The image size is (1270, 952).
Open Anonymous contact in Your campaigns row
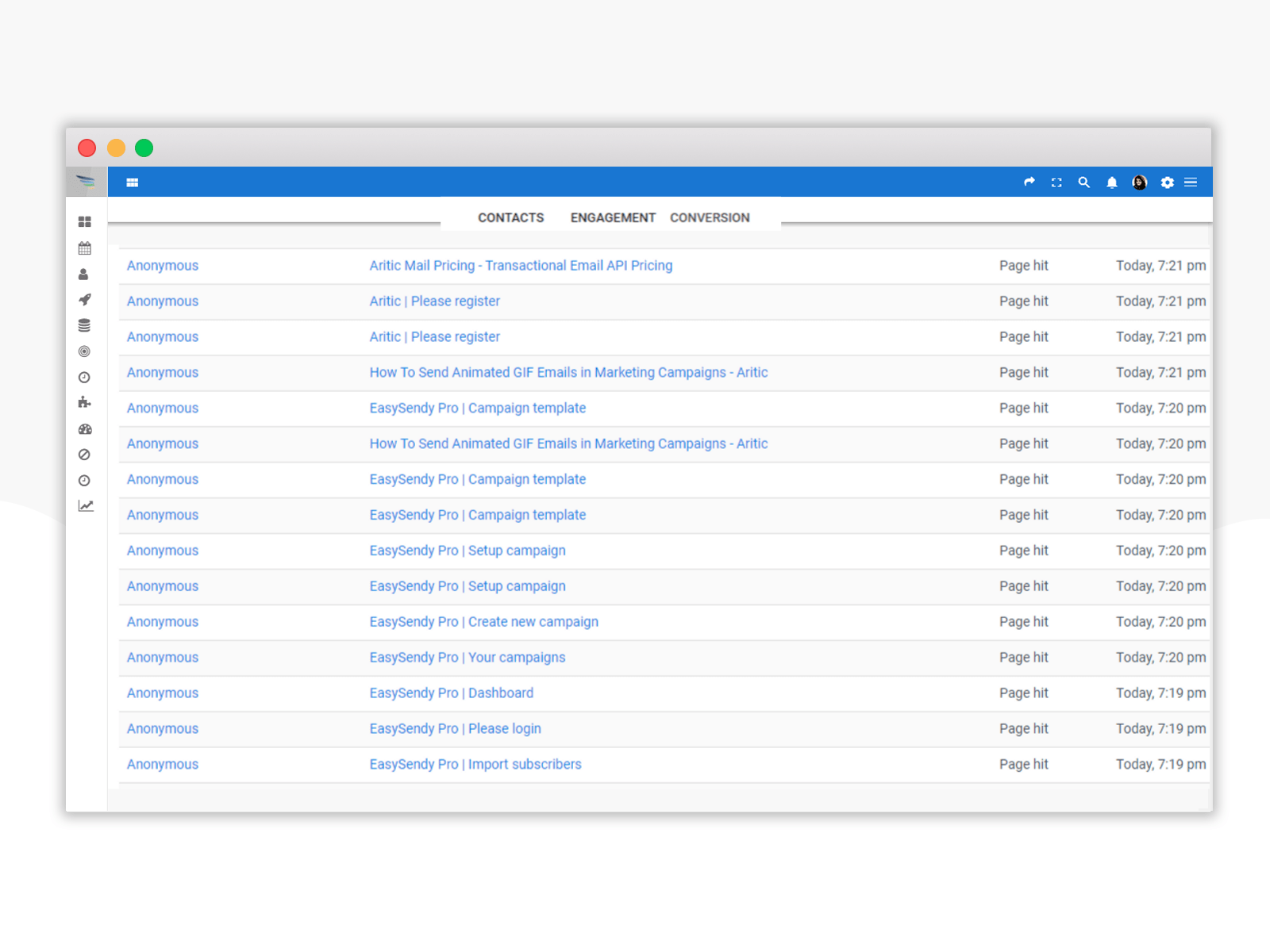[163, 658]
